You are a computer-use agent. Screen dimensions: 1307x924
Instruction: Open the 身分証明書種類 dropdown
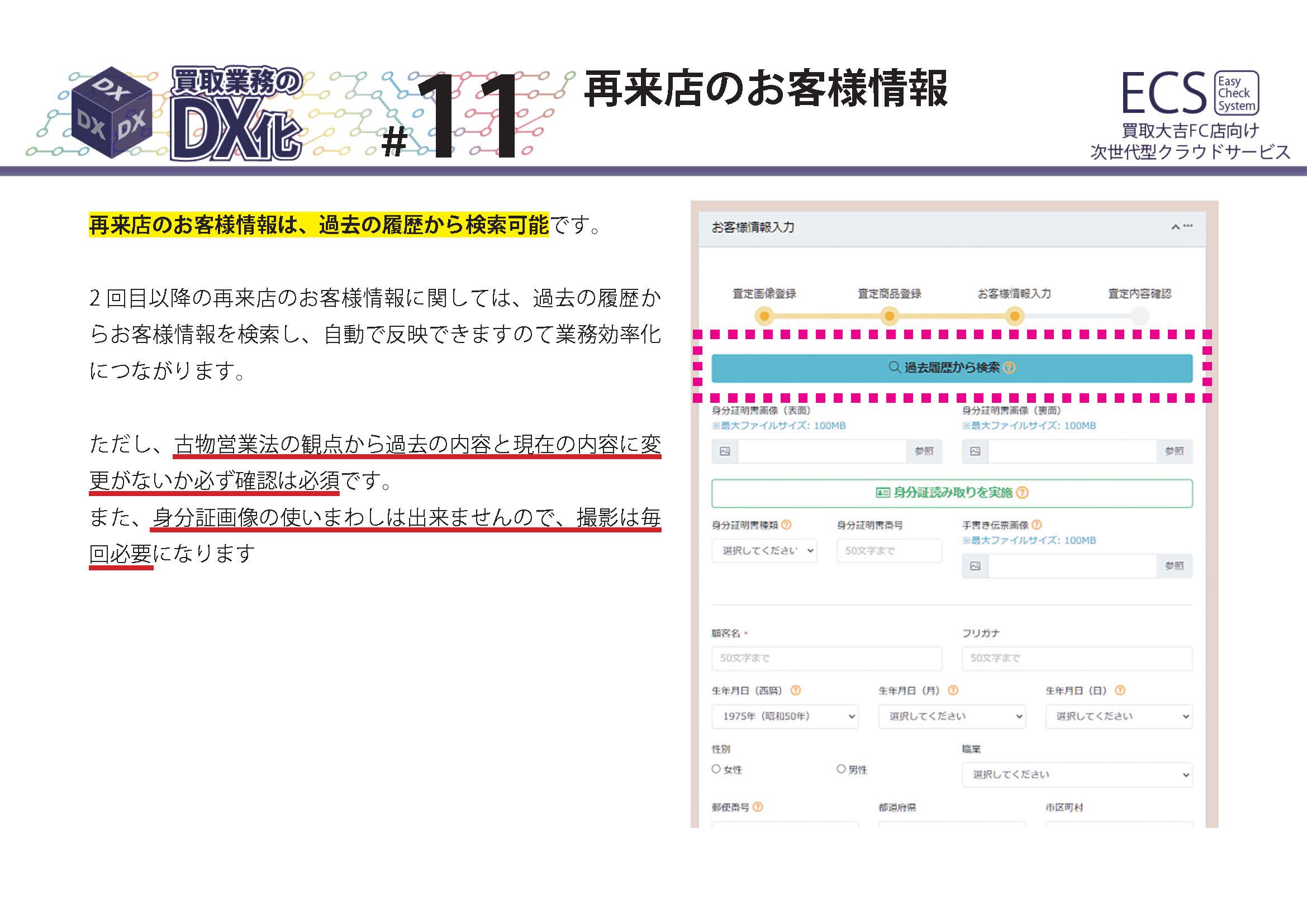[764, 551]
